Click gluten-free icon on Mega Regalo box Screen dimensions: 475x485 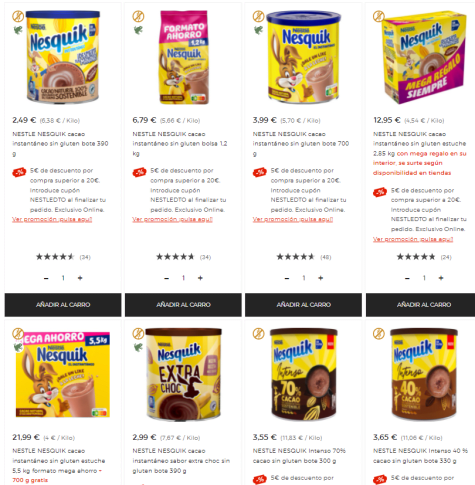379,16
